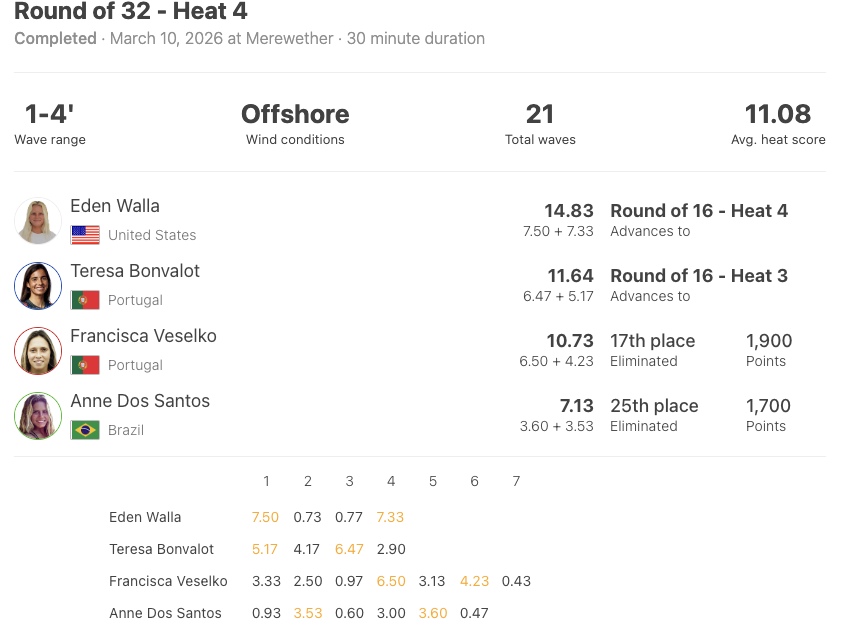Screen dimensions: 844x636
Task: Open Anne Dos Santos athlete name link
Action: pyautogui.click(x=140, y=401)
